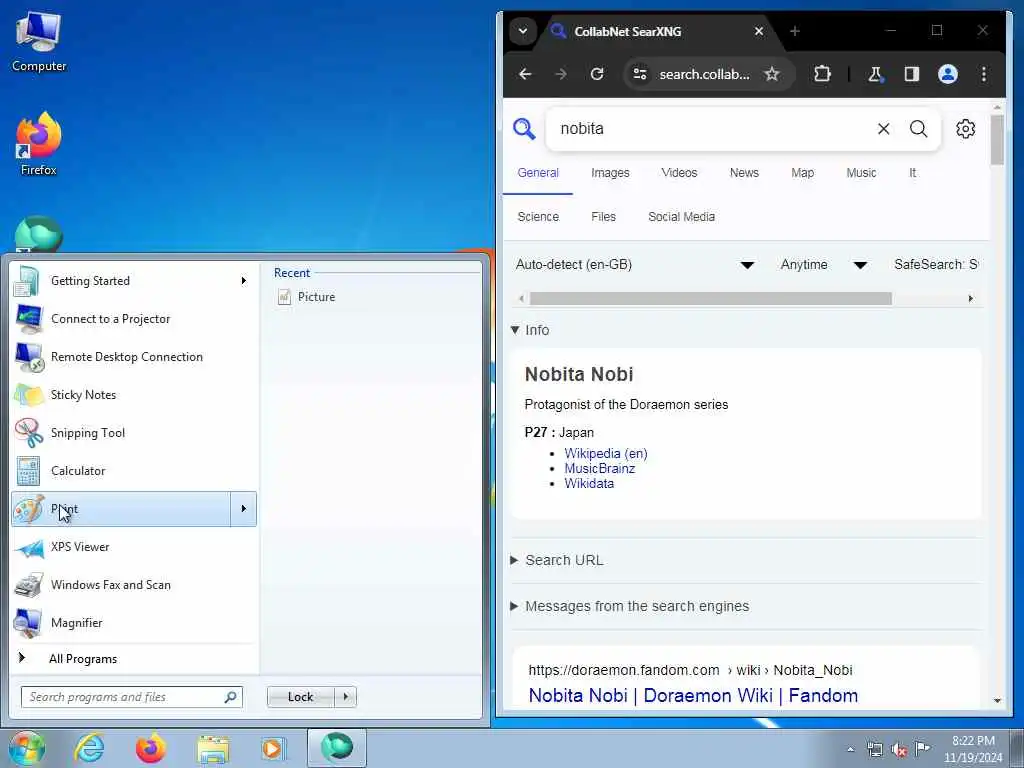Image resolution: width=1024 pixels, height=768 pixels.
Task: Toggle the browser side panel
Action: pyautogui.click(x=912, y=74)
